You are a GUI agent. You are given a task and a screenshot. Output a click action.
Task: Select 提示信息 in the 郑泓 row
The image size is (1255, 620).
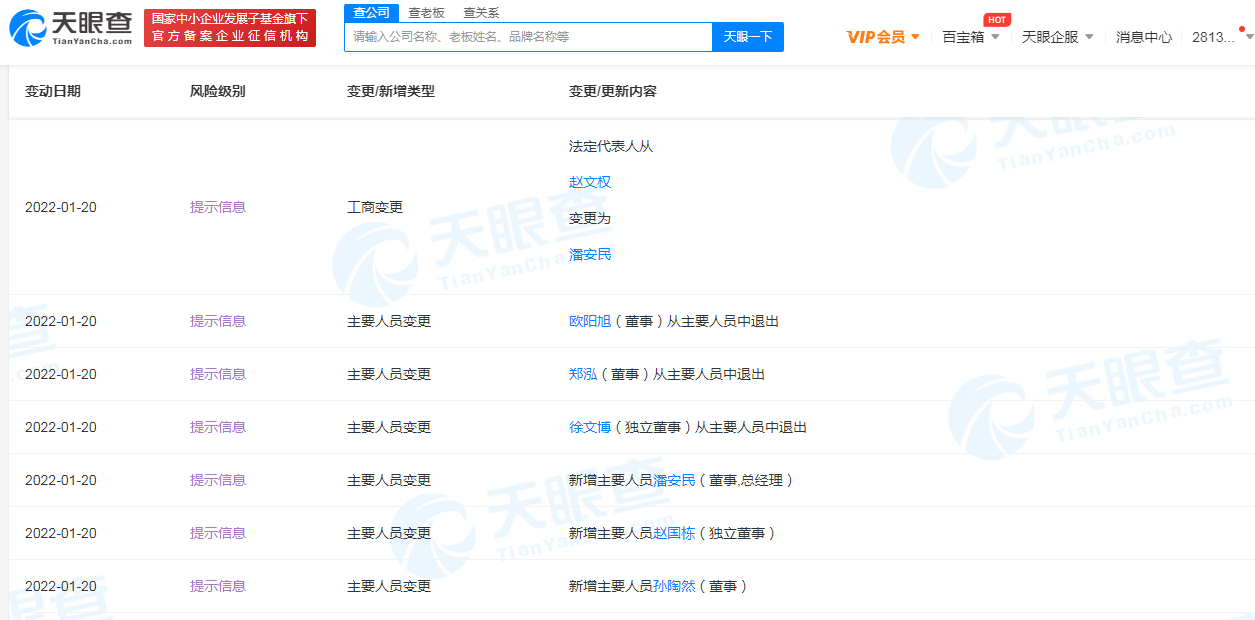point(218,374)
